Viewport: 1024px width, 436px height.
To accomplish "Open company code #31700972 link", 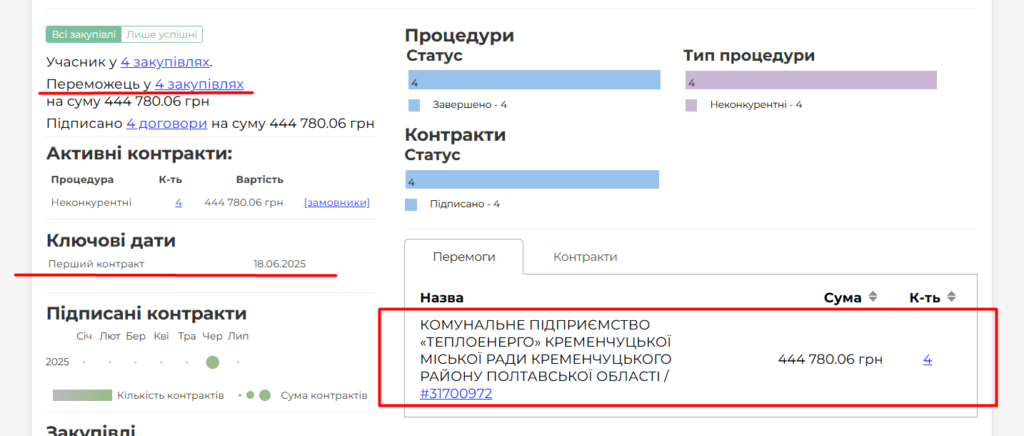I will [456, 394].
